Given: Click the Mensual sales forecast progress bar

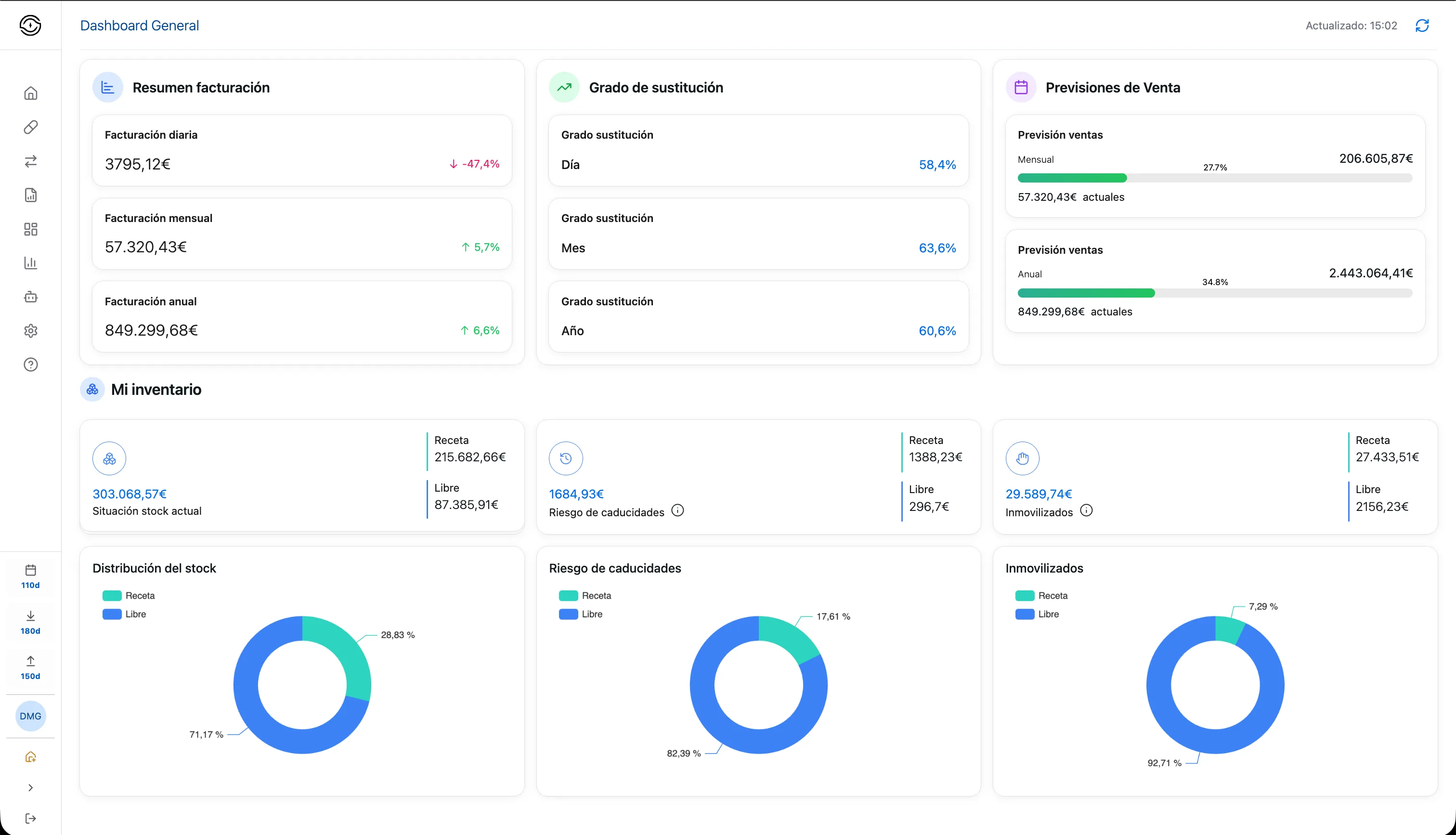Looking at the screenshot, I should (1215, 178).
